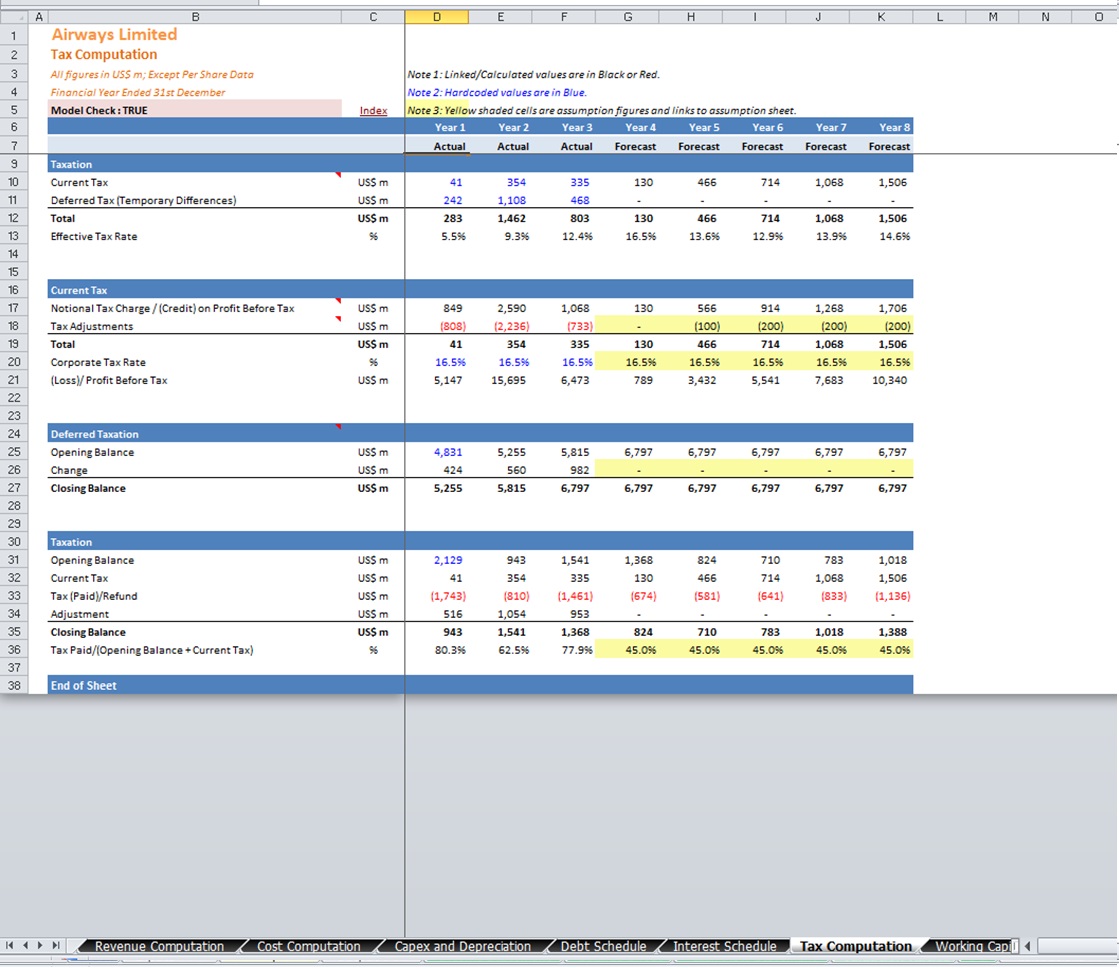
Task: Open the Interest Schedule sheet tab
Action: 724,946
